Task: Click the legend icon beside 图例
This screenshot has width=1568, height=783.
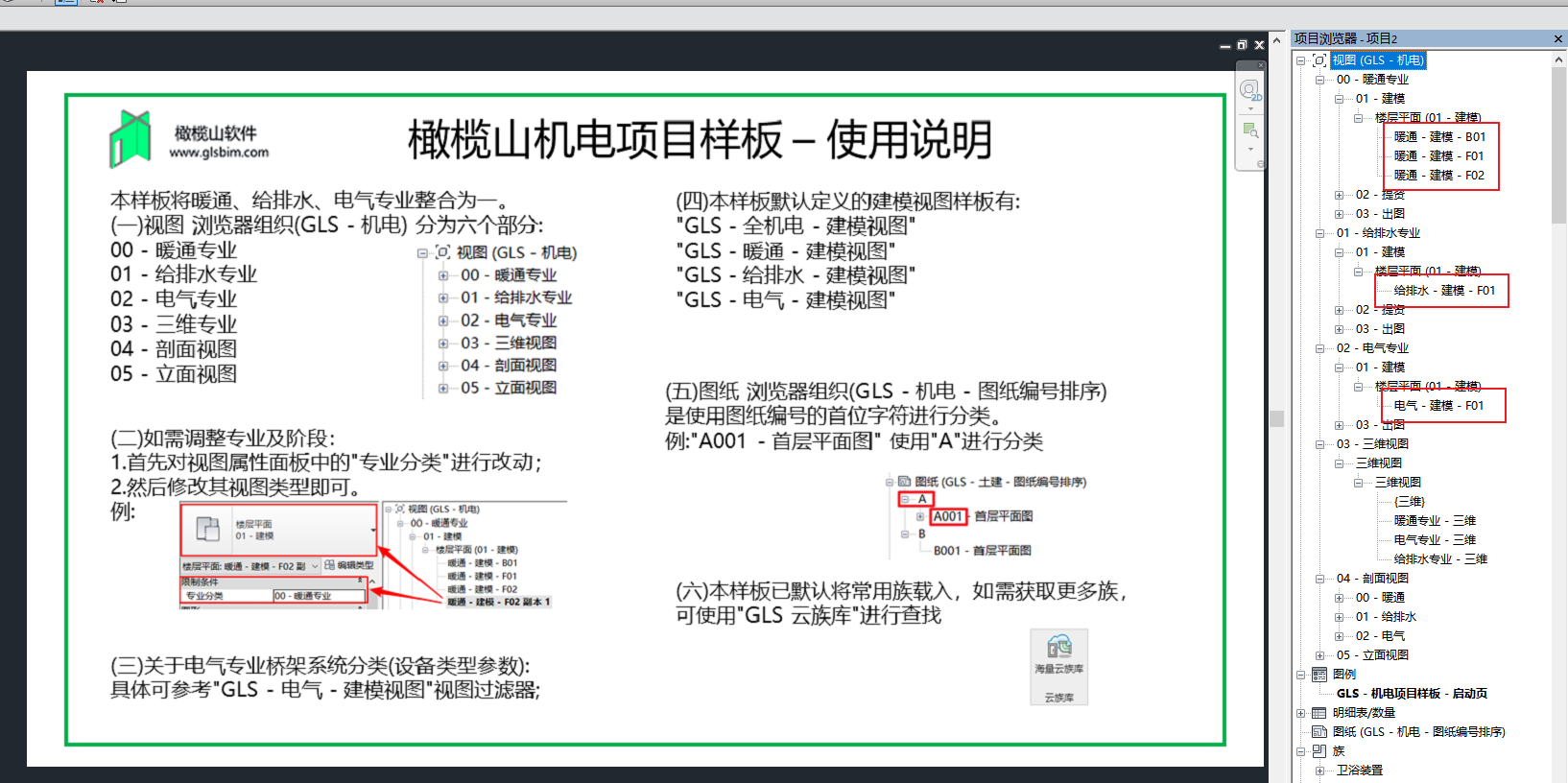Action: 1319,675
